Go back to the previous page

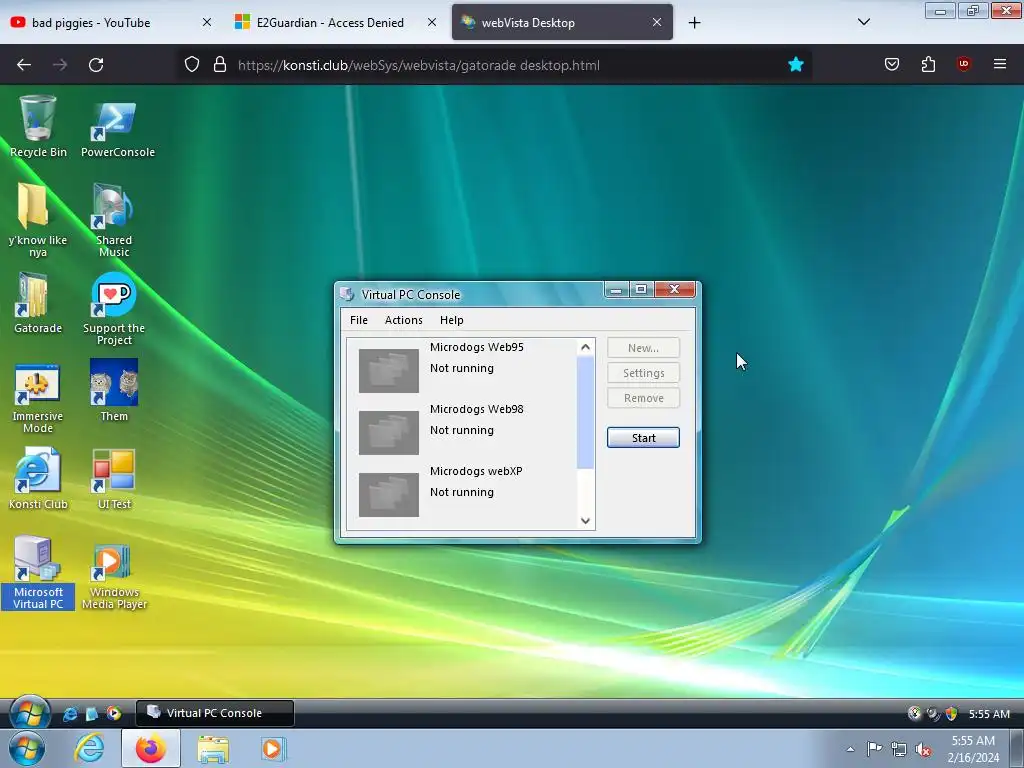(24, 64)
